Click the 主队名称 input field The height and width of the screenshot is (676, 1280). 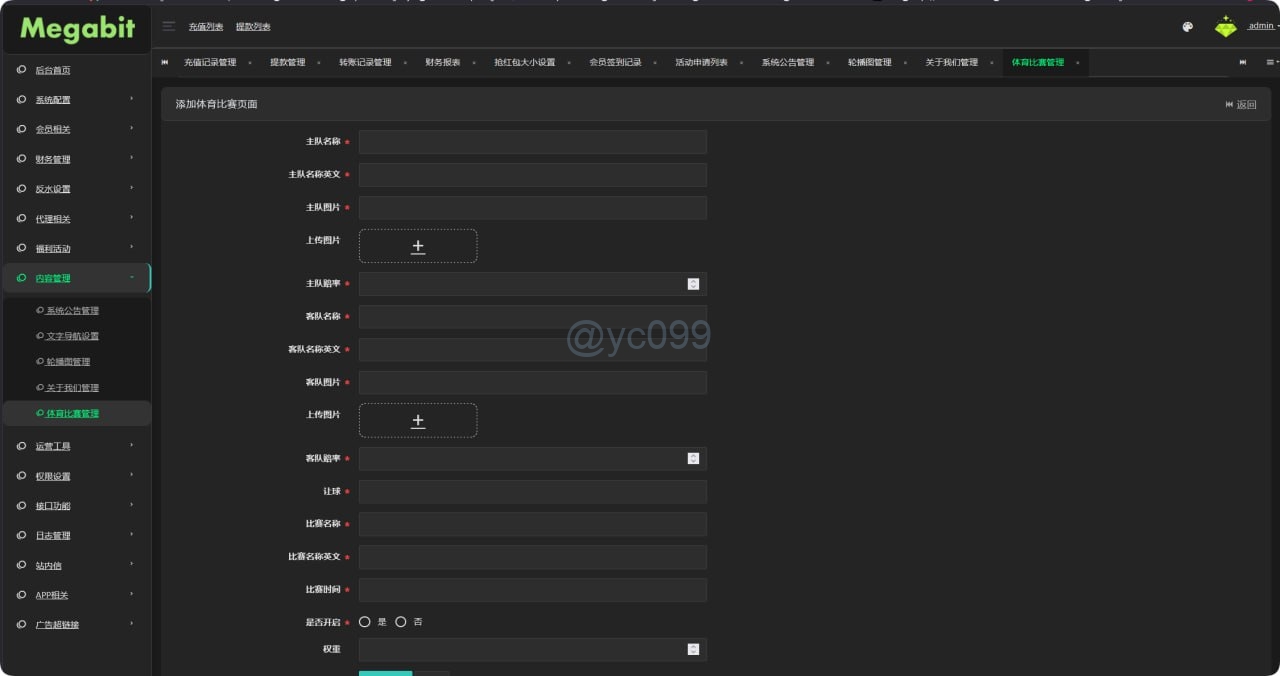pyautogui.click(x=532, y=142)
